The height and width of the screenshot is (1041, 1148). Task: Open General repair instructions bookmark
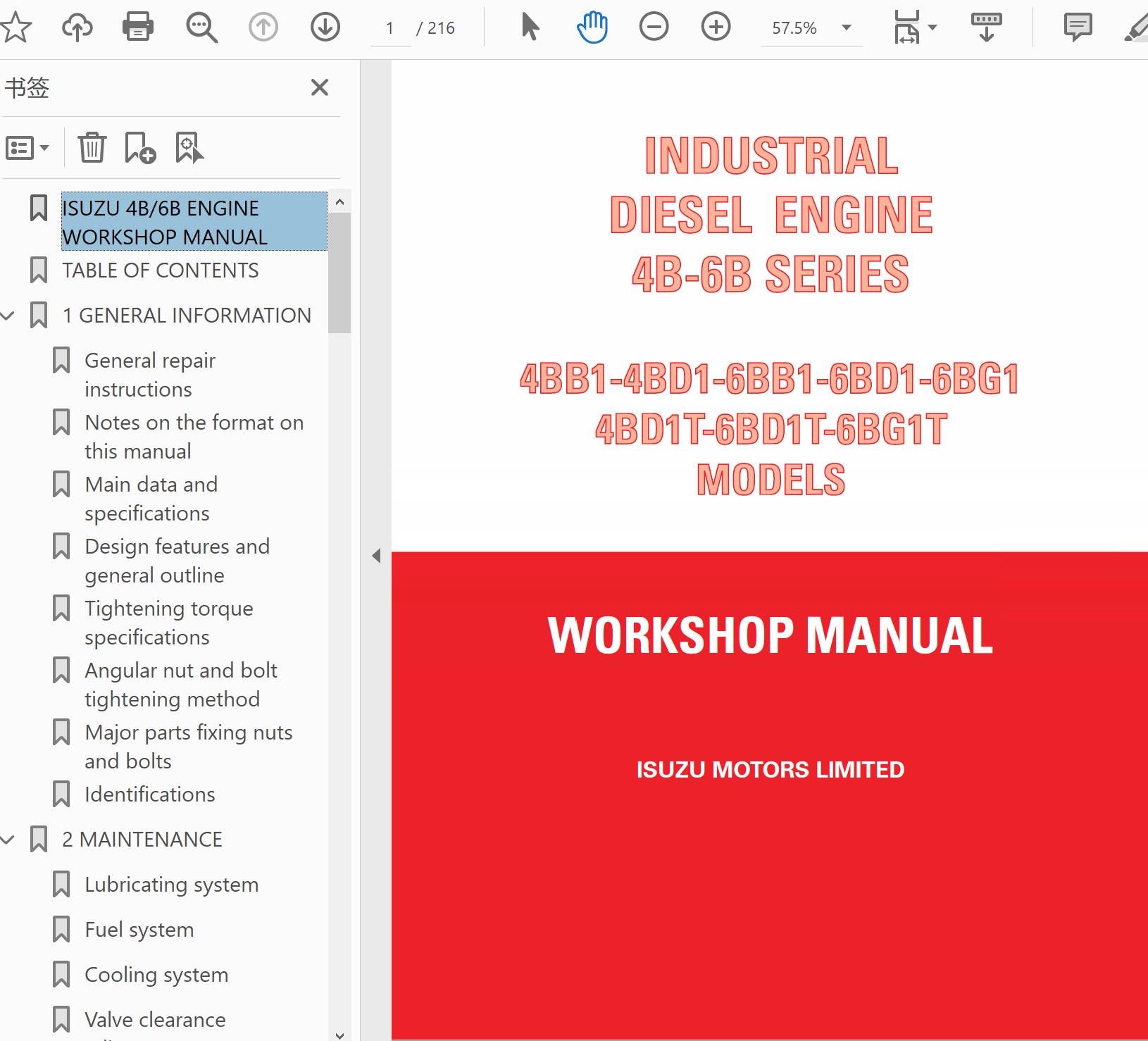[x=150, y=375]
